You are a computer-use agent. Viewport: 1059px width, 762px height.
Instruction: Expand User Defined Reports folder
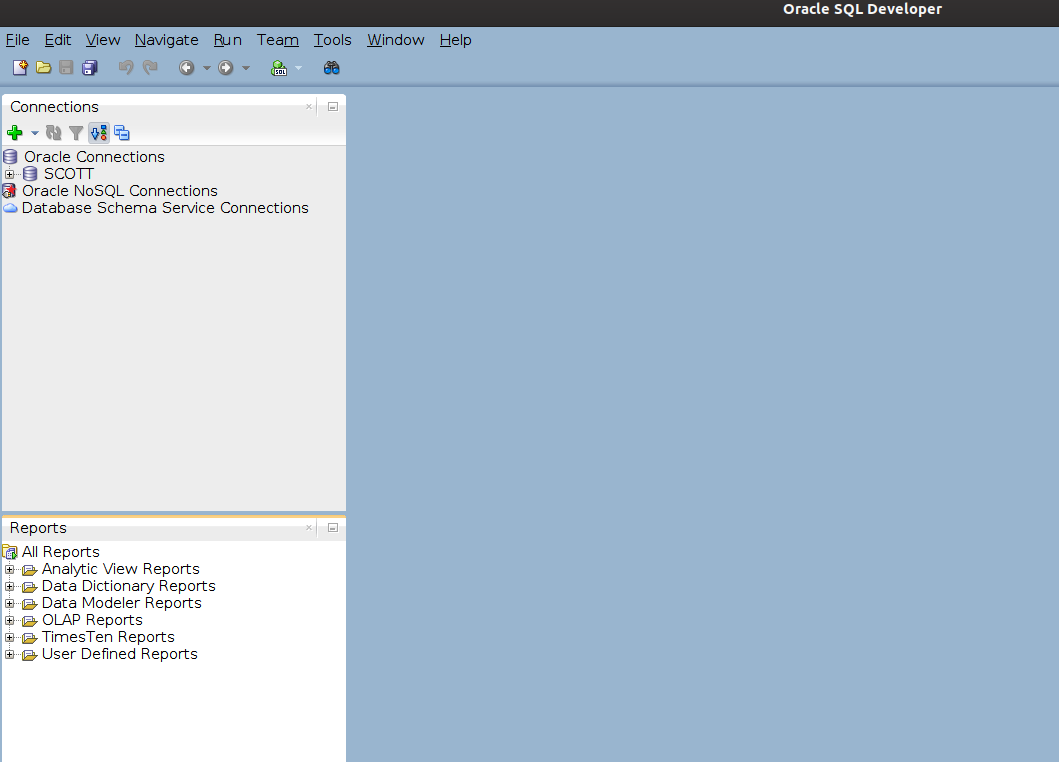[x=9, y=654]
